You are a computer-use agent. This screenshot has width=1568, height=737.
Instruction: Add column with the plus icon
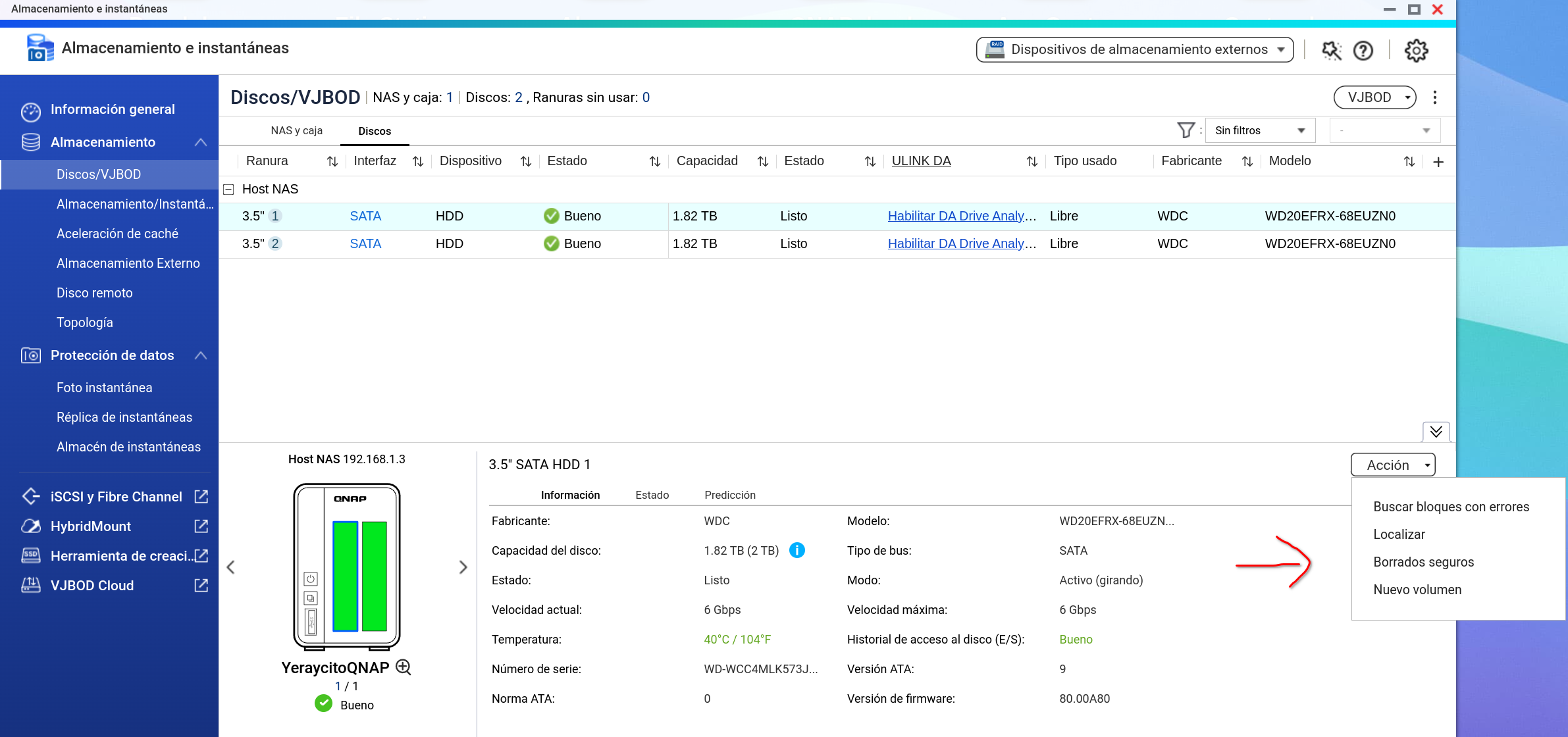click(1438, 162)
